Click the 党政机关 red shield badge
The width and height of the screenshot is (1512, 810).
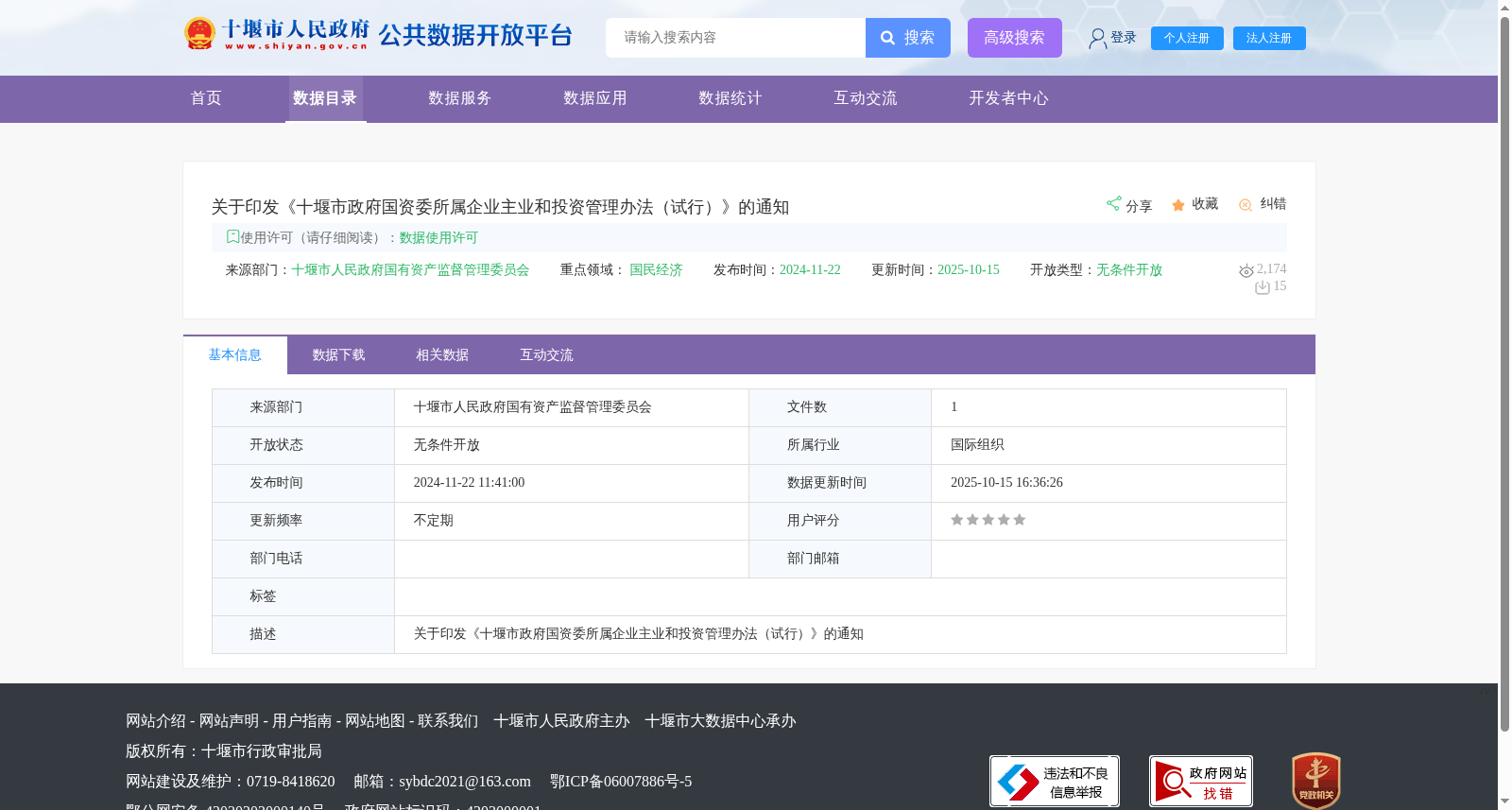pos(1316,781)
